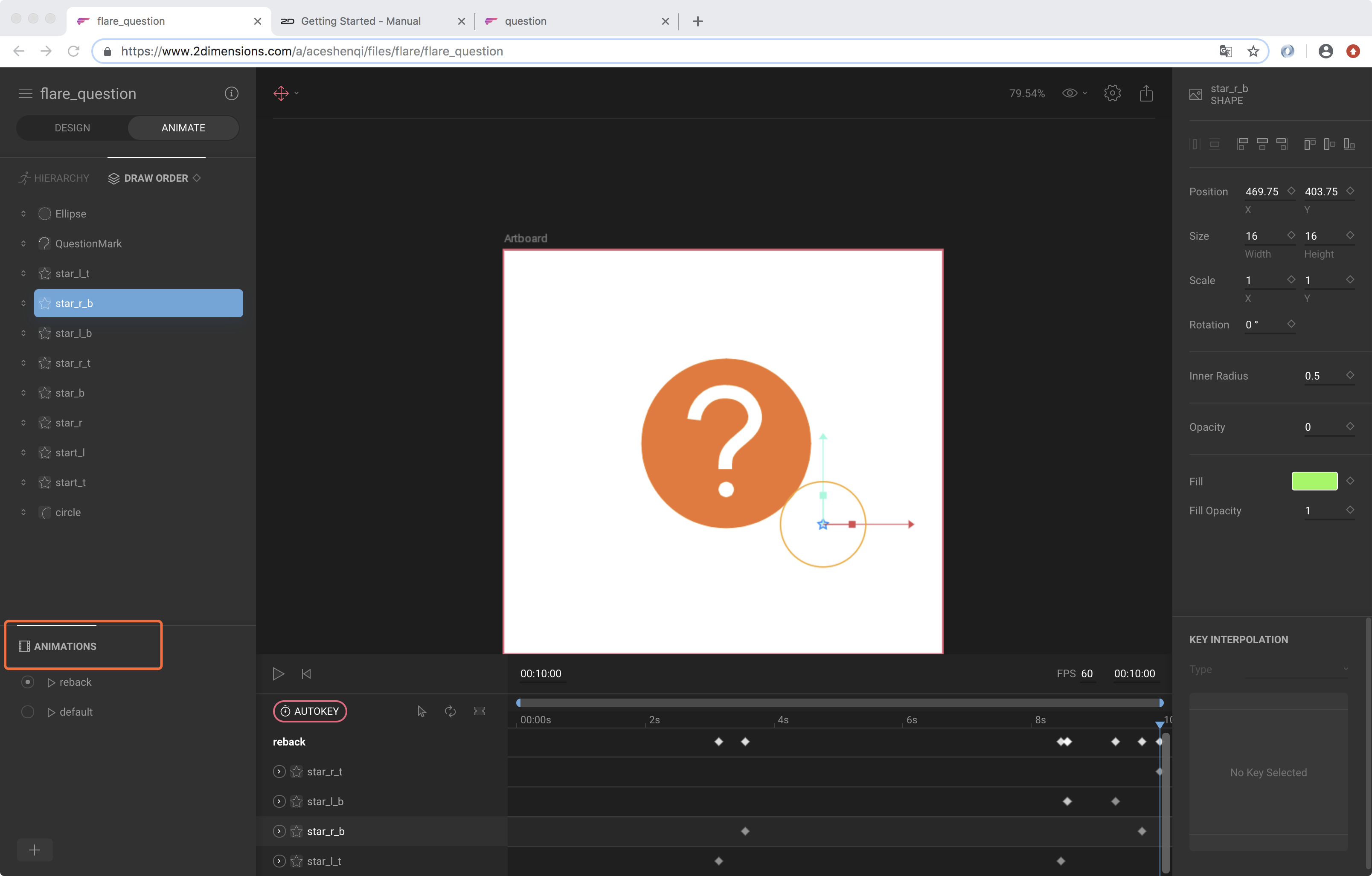Switch to the DESIGN tab
This screenshot has width=1372, height=876.
73,128
